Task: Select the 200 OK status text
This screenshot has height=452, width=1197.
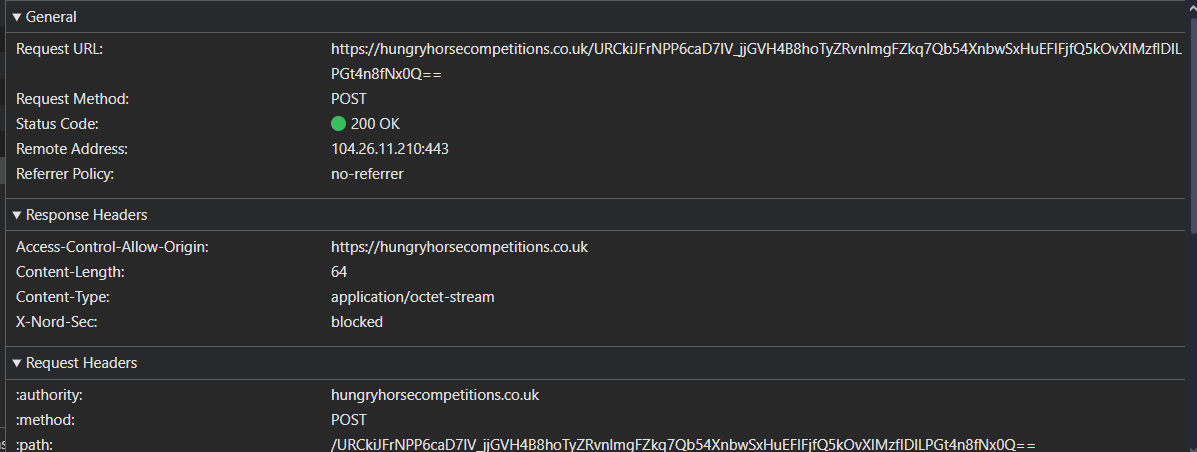Action: click(x=375, y=124)
